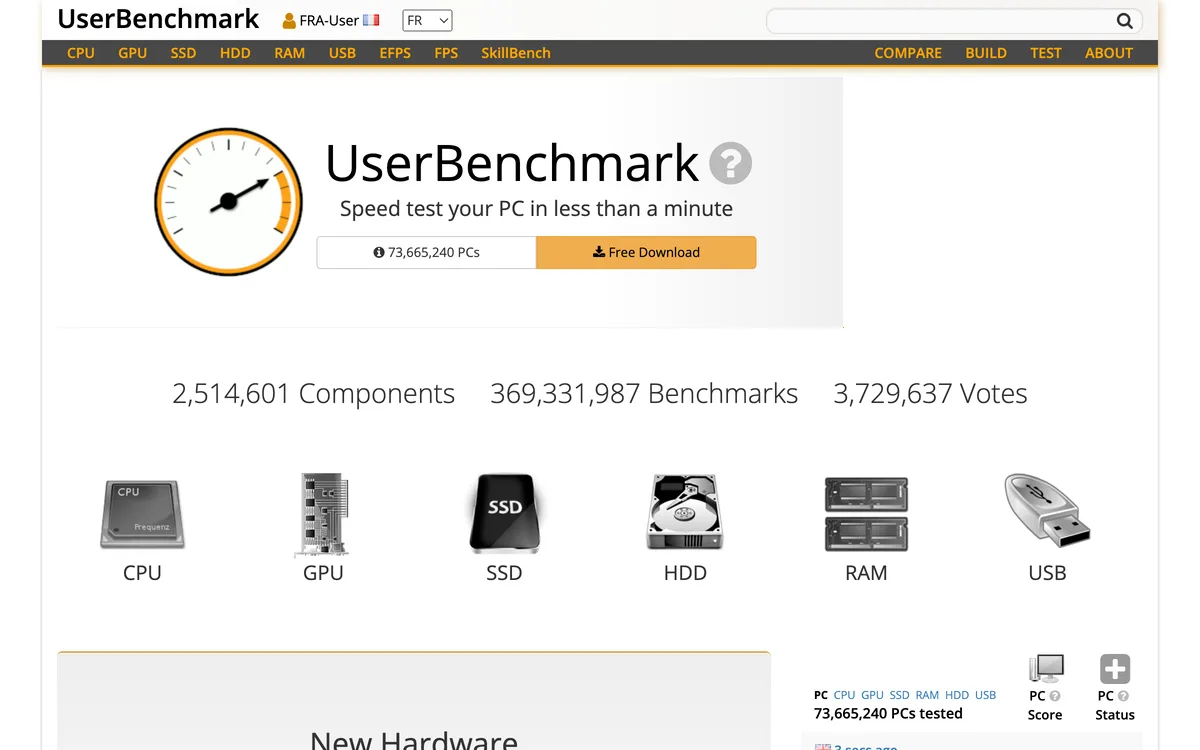Click the question mark help icon beside UserBenchmark title
This screenshot has height=750, width=1200.
click(x=730, y=163)
